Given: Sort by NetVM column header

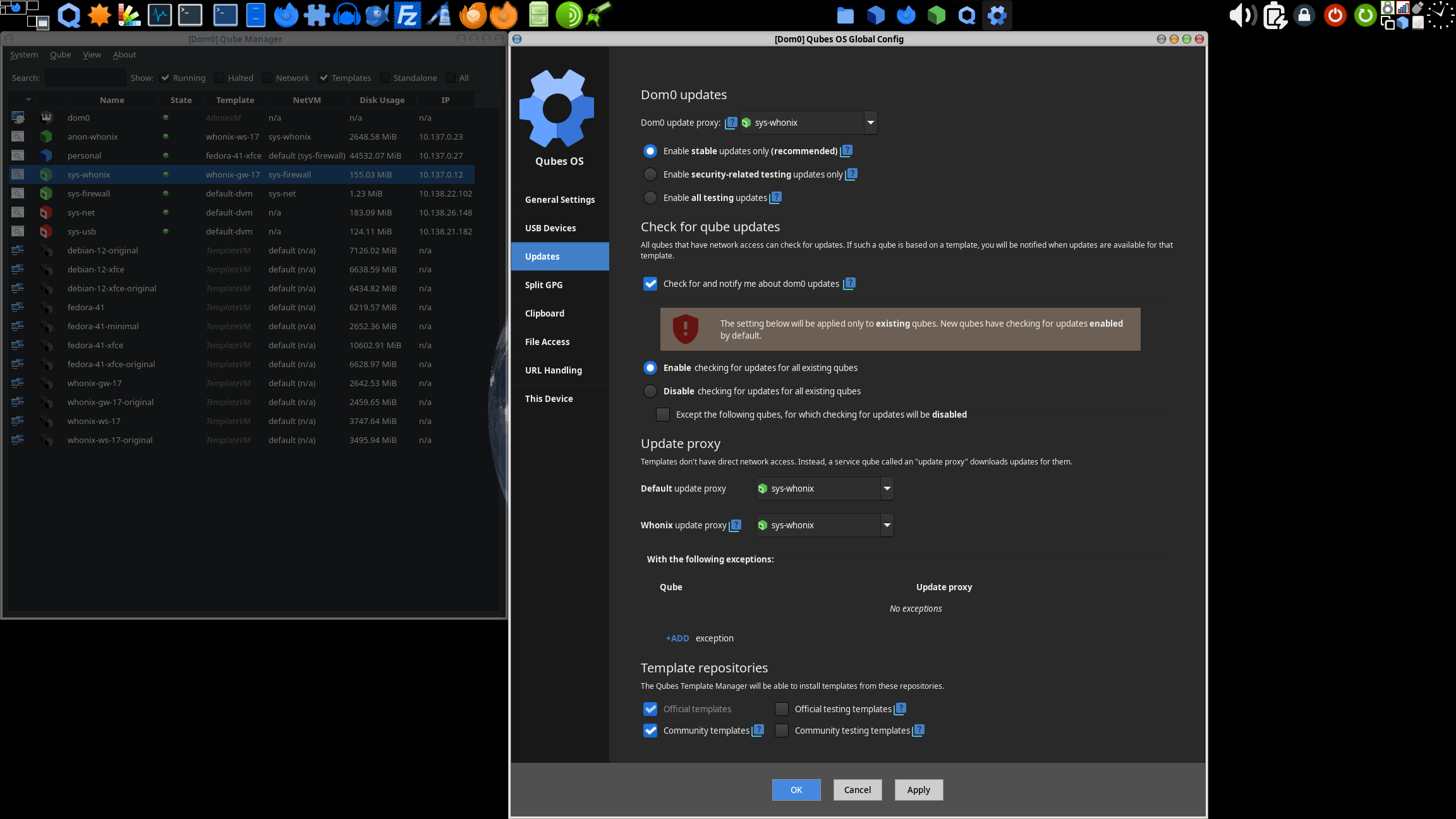Looking at the screenshot, I should (x=307, y=100).
